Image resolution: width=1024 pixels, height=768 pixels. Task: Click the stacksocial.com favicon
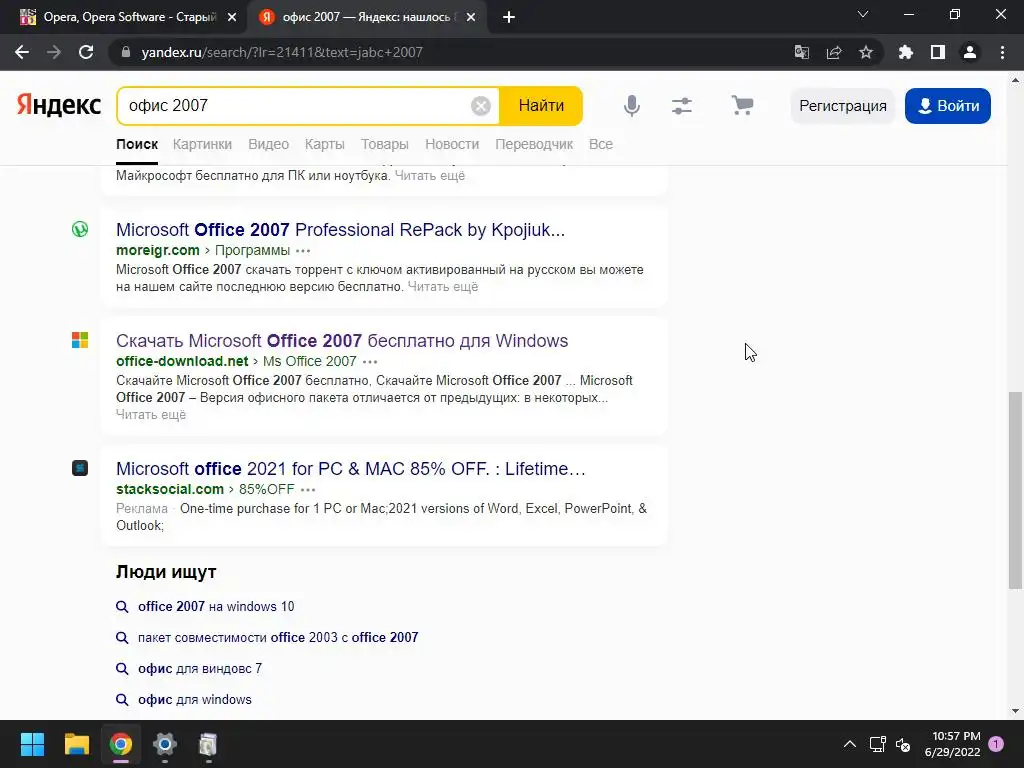pos(80,468)
